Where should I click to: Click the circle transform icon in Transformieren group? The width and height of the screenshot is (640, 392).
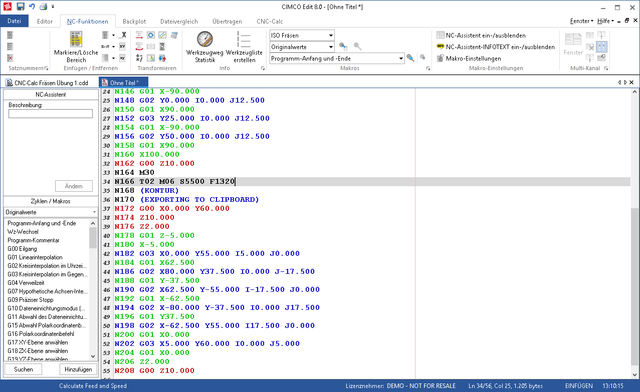pos(151,35)
